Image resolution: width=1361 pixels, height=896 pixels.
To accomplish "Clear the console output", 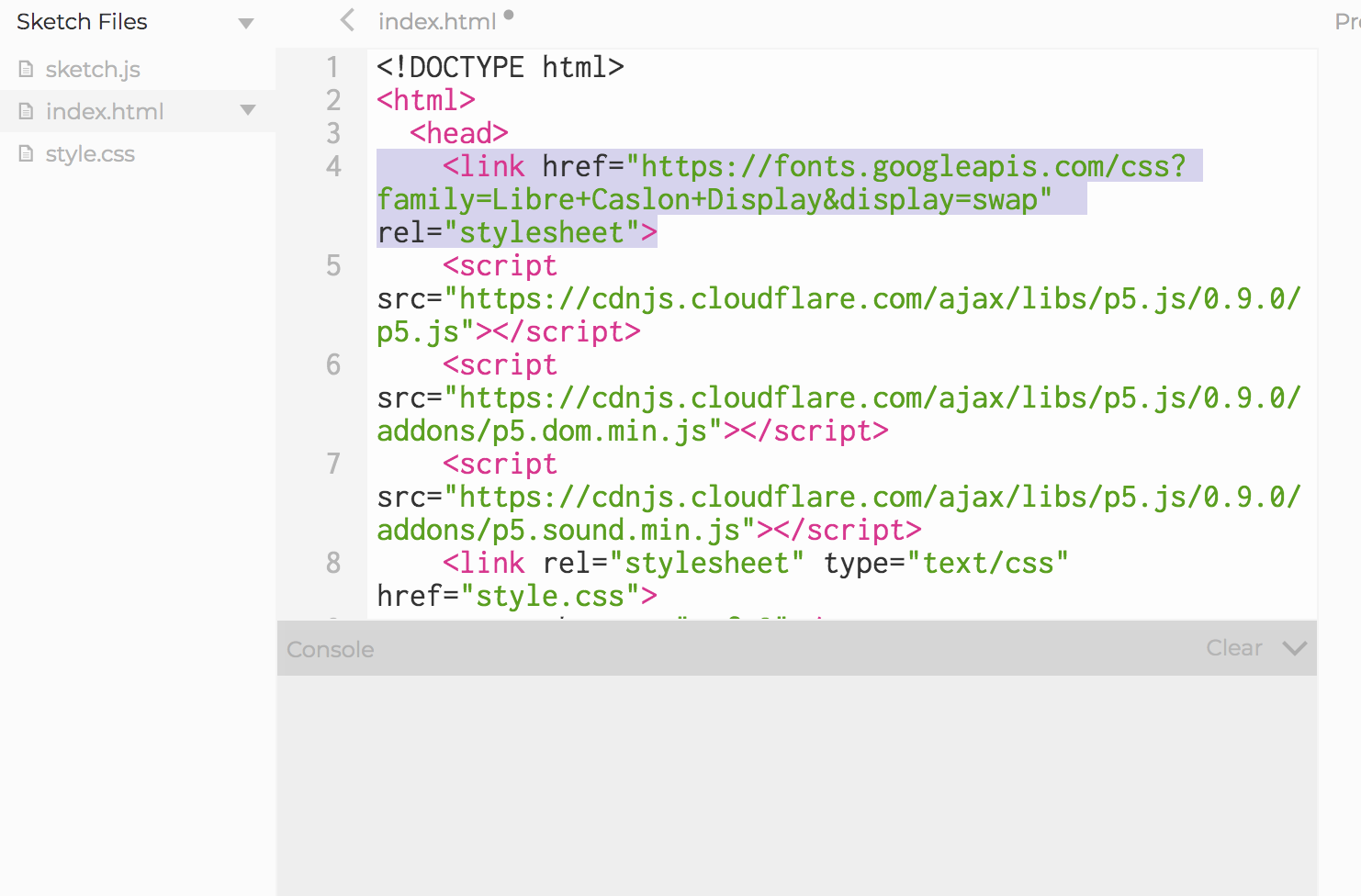I will point(1233,648).
